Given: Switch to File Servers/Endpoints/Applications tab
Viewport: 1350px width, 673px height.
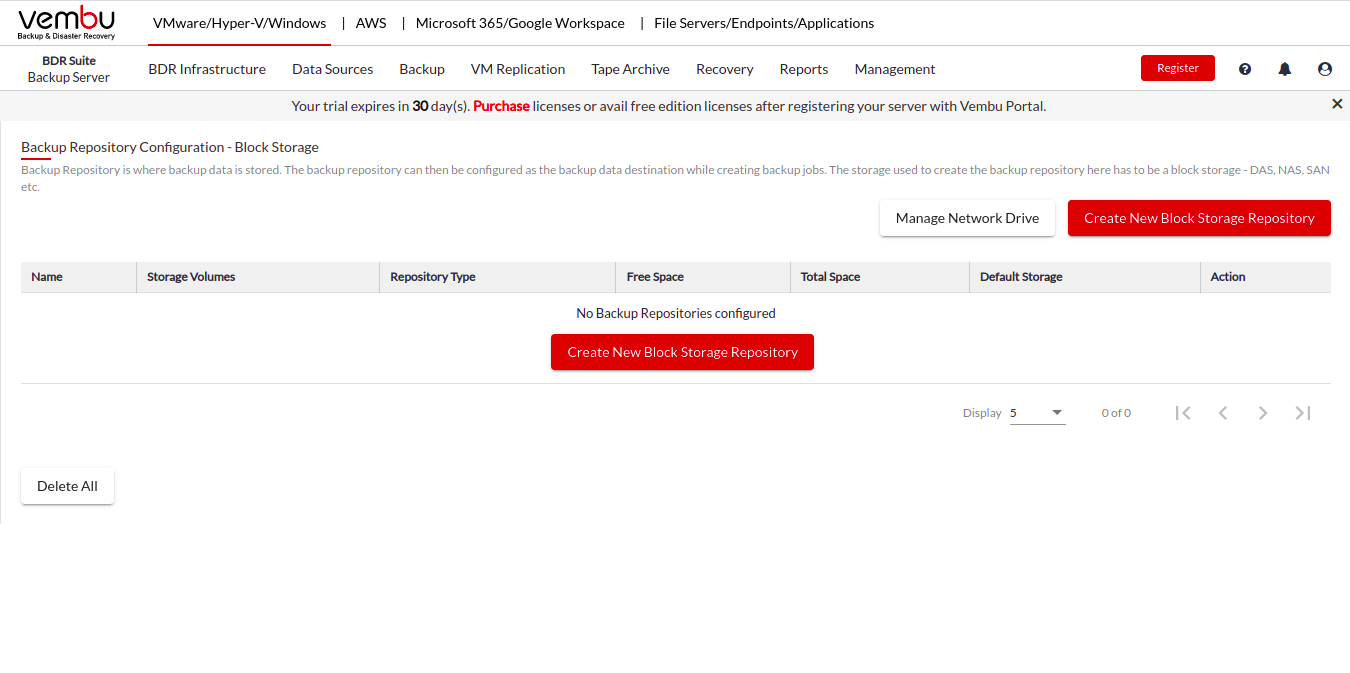Looking at the screenshot, I should (x=764, y=23).
